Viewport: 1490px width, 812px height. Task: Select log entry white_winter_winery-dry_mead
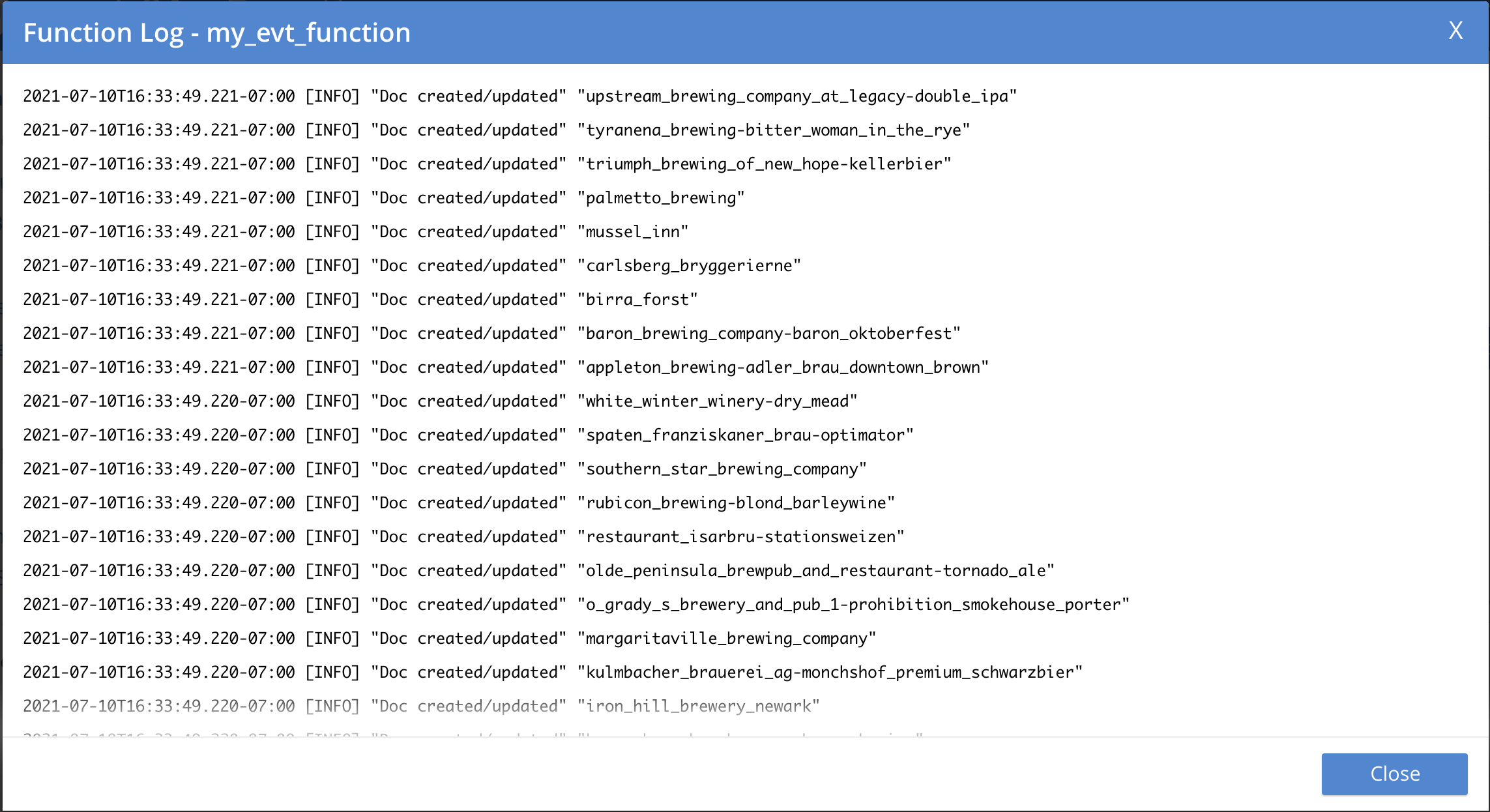coord(441,401)
